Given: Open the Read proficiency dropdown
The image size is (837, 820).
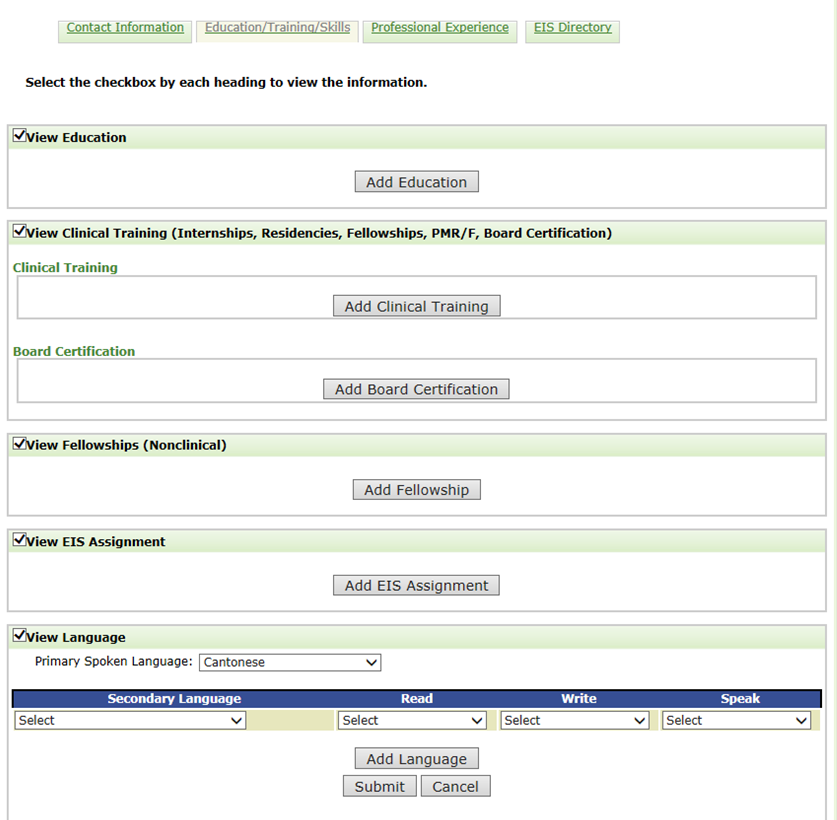Looking at the screenshot, I should pyautogui.click(x=412, y=720).
